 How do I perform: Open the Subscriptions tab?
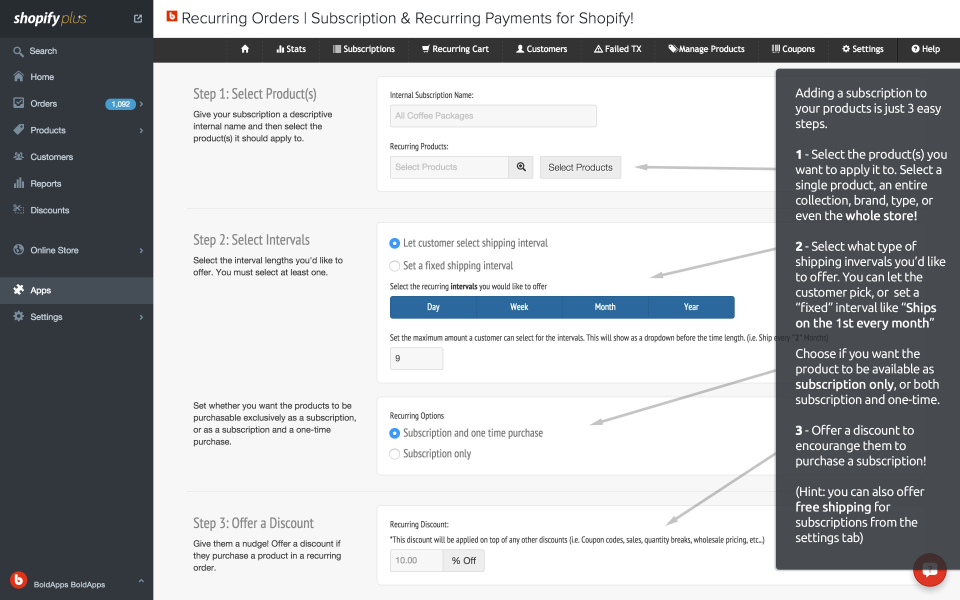[364, 49]
